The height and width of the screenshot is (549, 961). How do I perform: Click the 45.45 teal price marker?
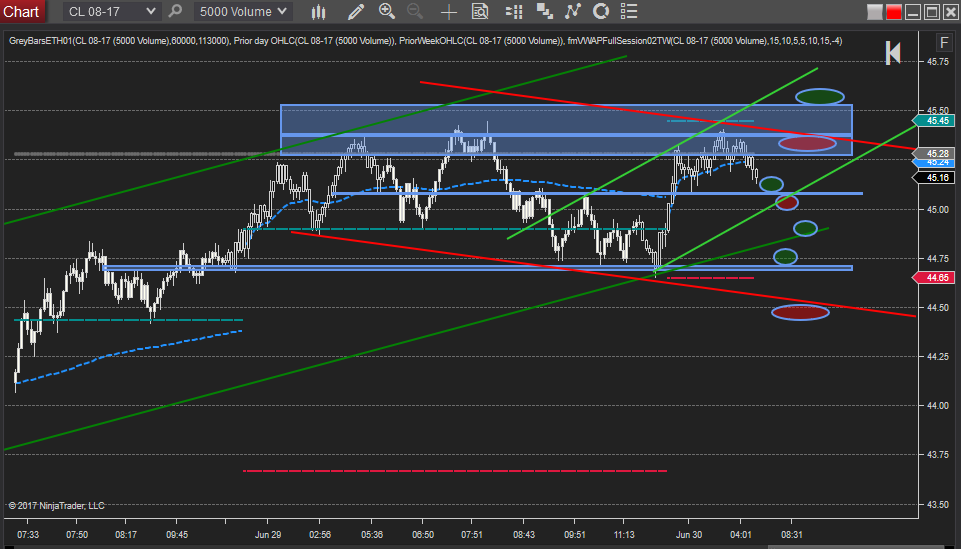tap(935, 121)
